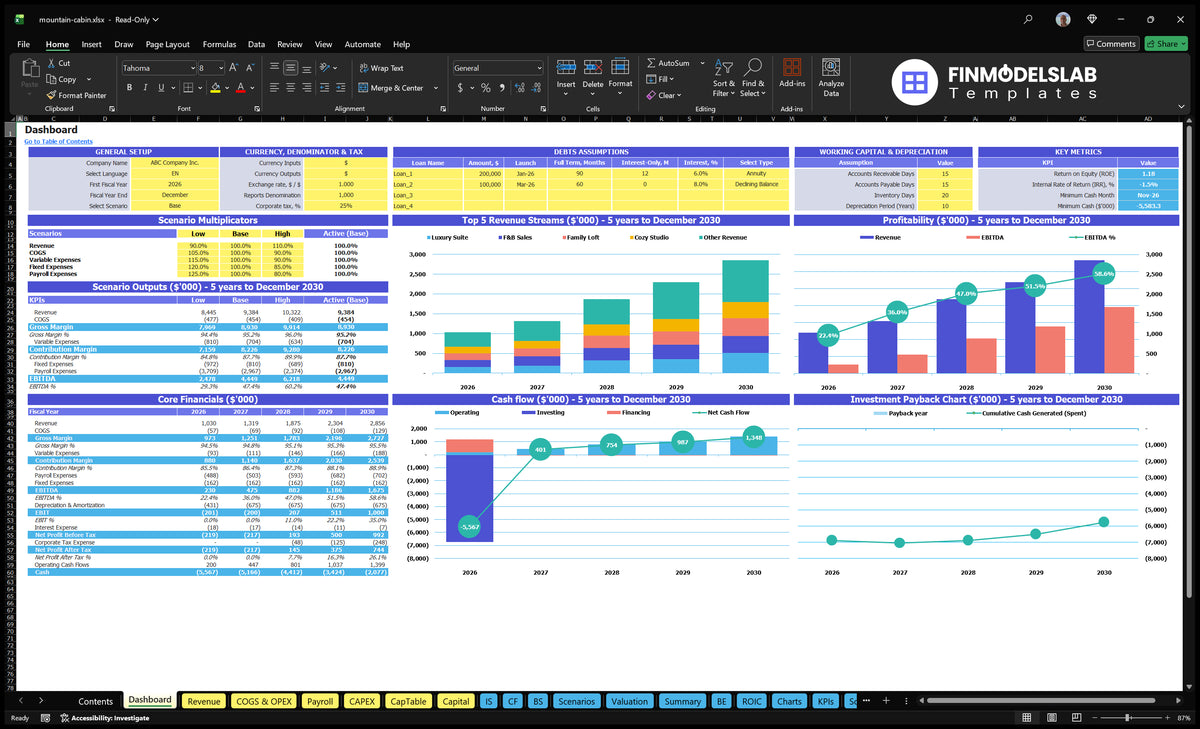
Task: Click the horizontal scrollbar at bottom
Action: [x=1040, y=701]
